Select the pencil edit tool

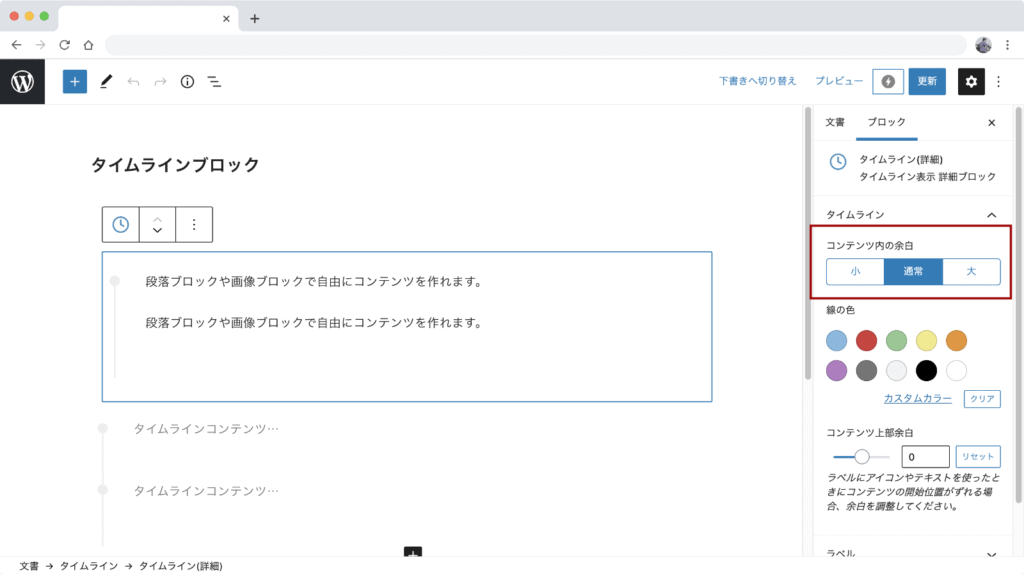tap(106, 82)
